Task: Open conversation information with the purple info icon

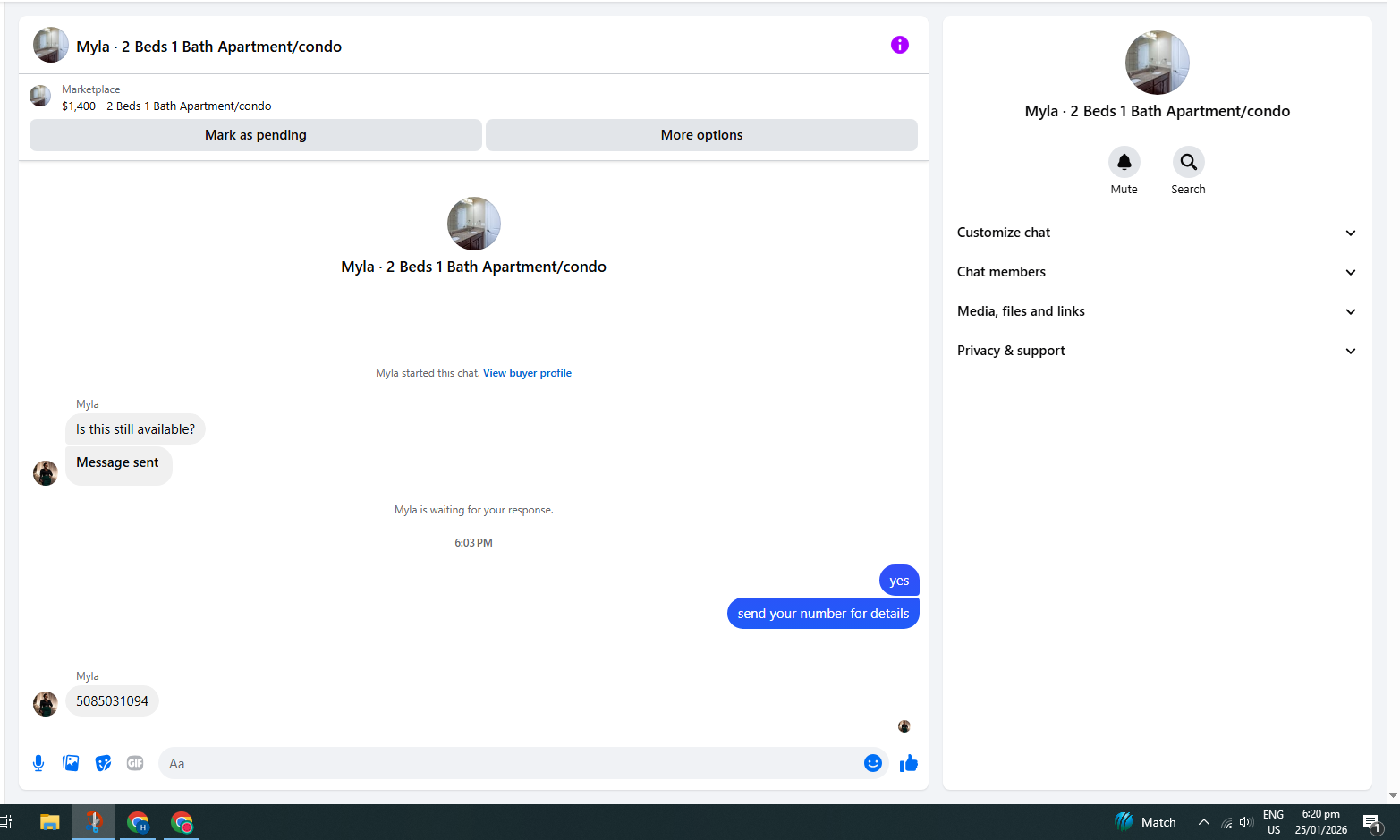Action: (x=900, y=45)
